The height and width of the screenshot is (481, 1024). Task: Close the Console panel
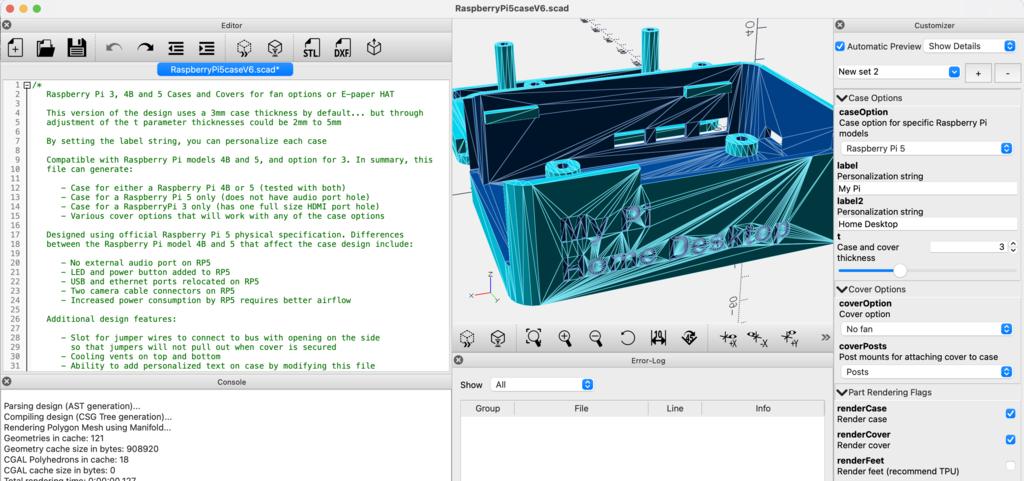tap(6, 381)
